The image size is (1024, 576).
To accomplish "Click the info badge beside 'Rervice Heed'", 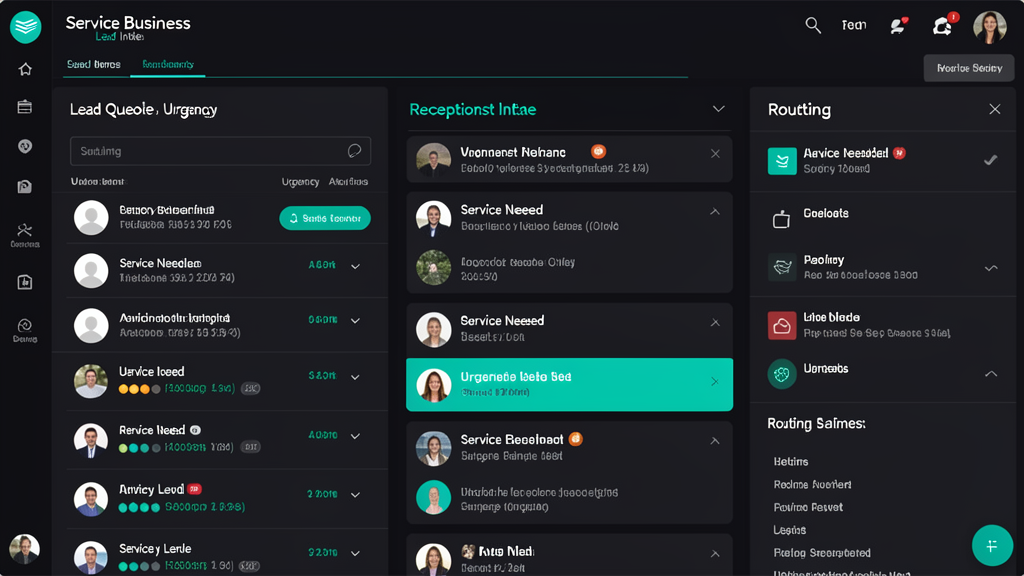I will click(x=195, y=430).
